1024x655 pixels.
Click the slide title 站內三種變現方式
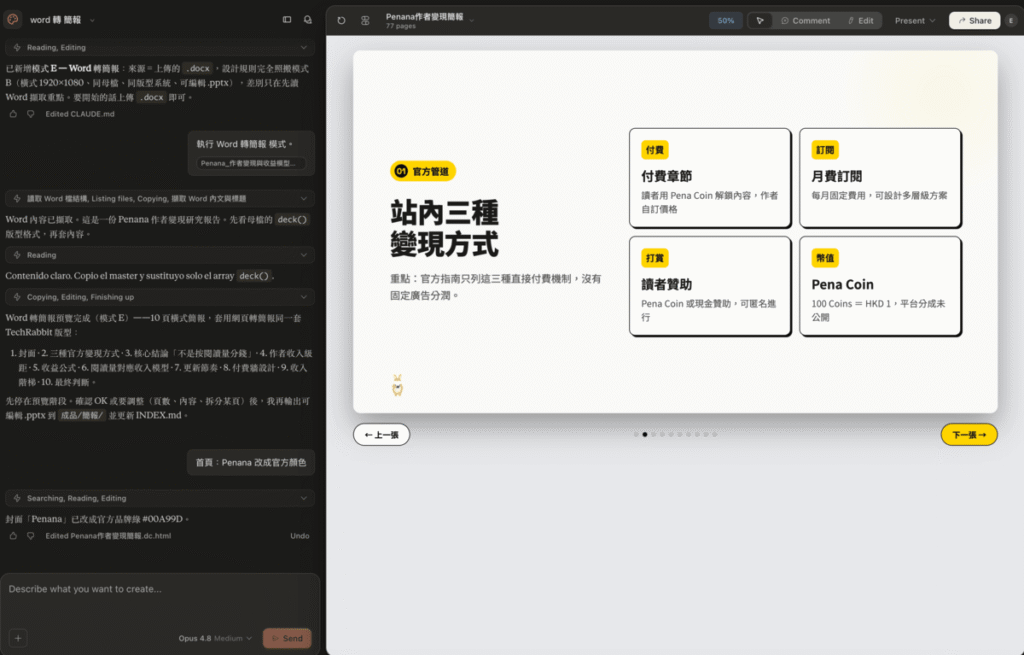[445, 229]
